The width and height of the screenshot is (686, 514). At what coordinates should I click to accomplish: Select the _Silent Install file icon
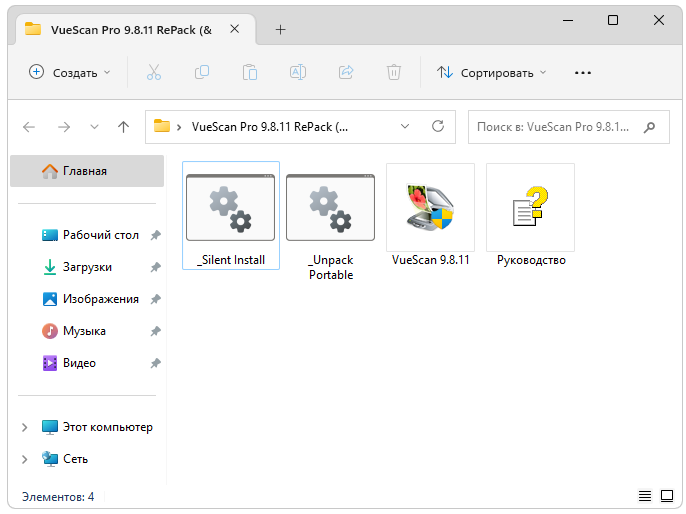pyautogui.click(x=231, y=207)
